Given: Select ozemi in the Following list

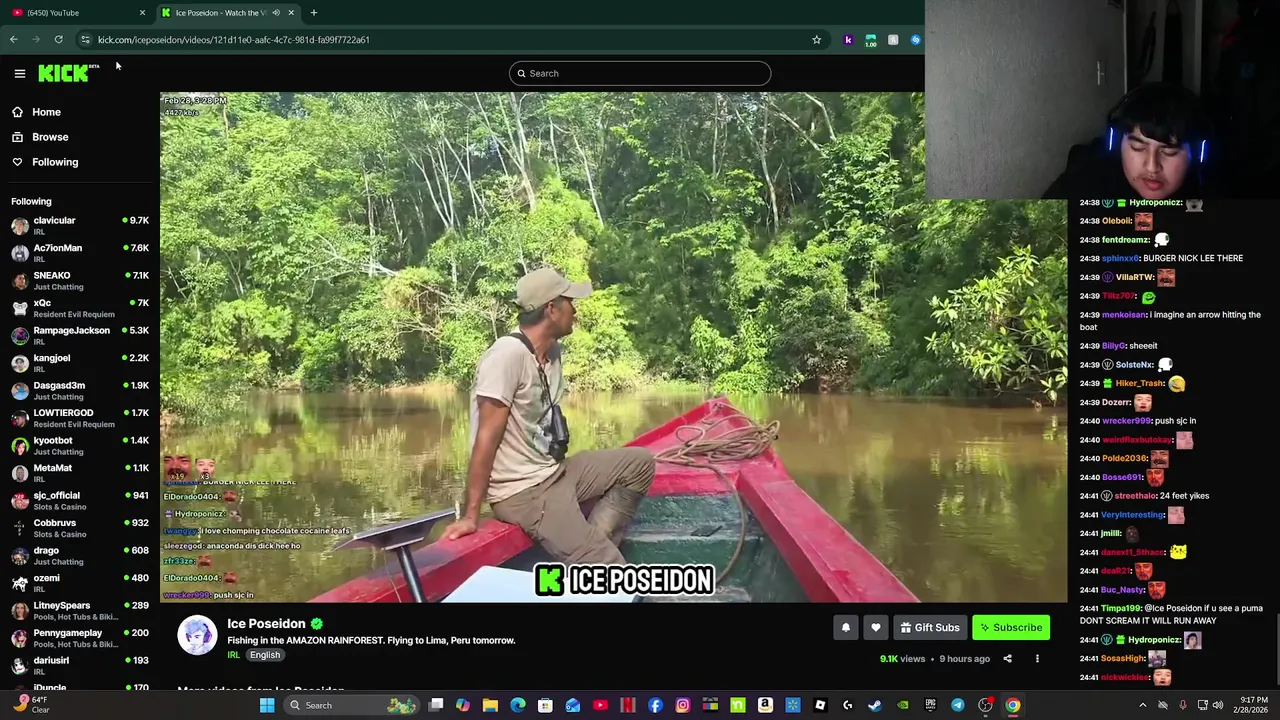Looking at the screenshot, I should click(x=80, y=583).
